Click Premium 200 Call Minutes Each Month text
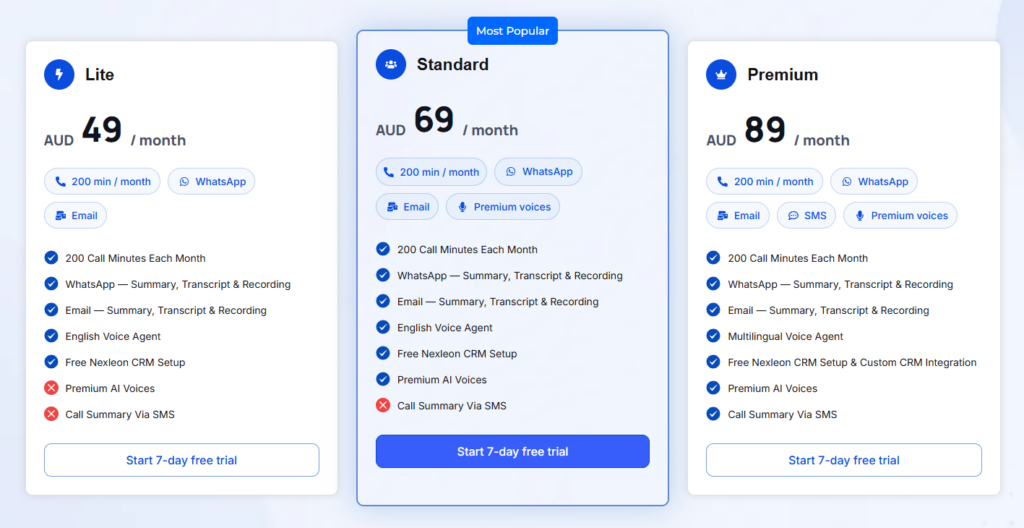1024x528 pixels. point(798,258)
